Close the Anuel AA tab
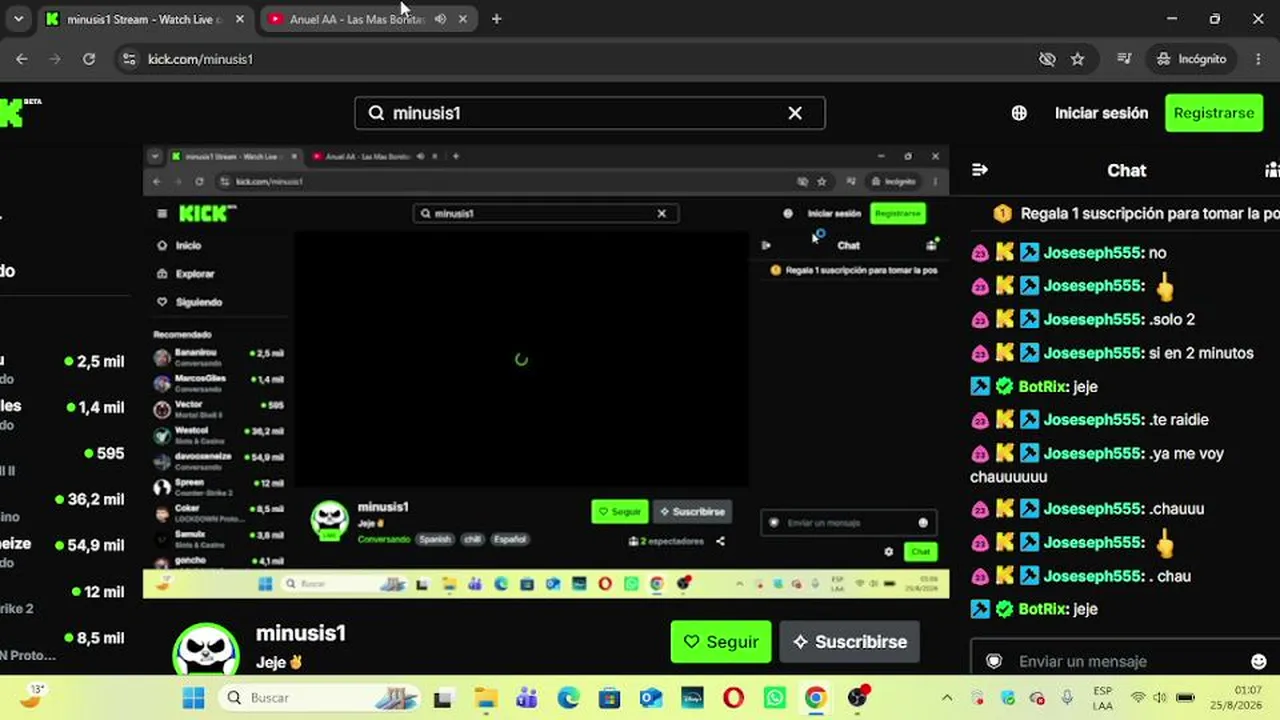 pyautogui.click(x=462, y=19)
